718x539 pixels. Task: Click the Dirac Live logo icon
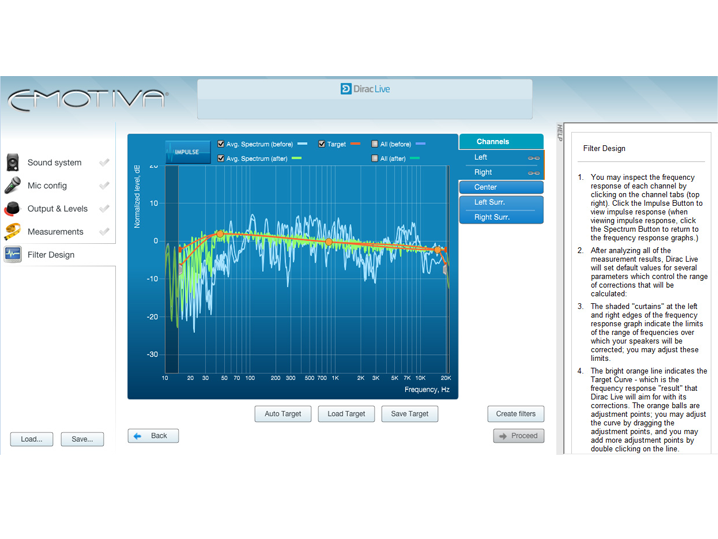click(346, 89)
